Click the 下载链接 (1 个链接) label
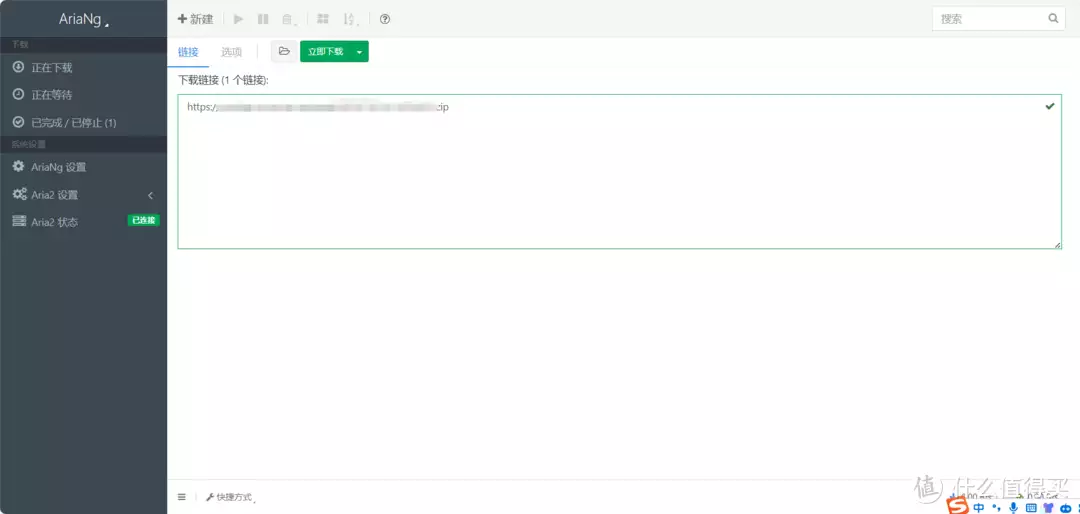Viewport: 1080px width, 514px height. pos(223,81)
